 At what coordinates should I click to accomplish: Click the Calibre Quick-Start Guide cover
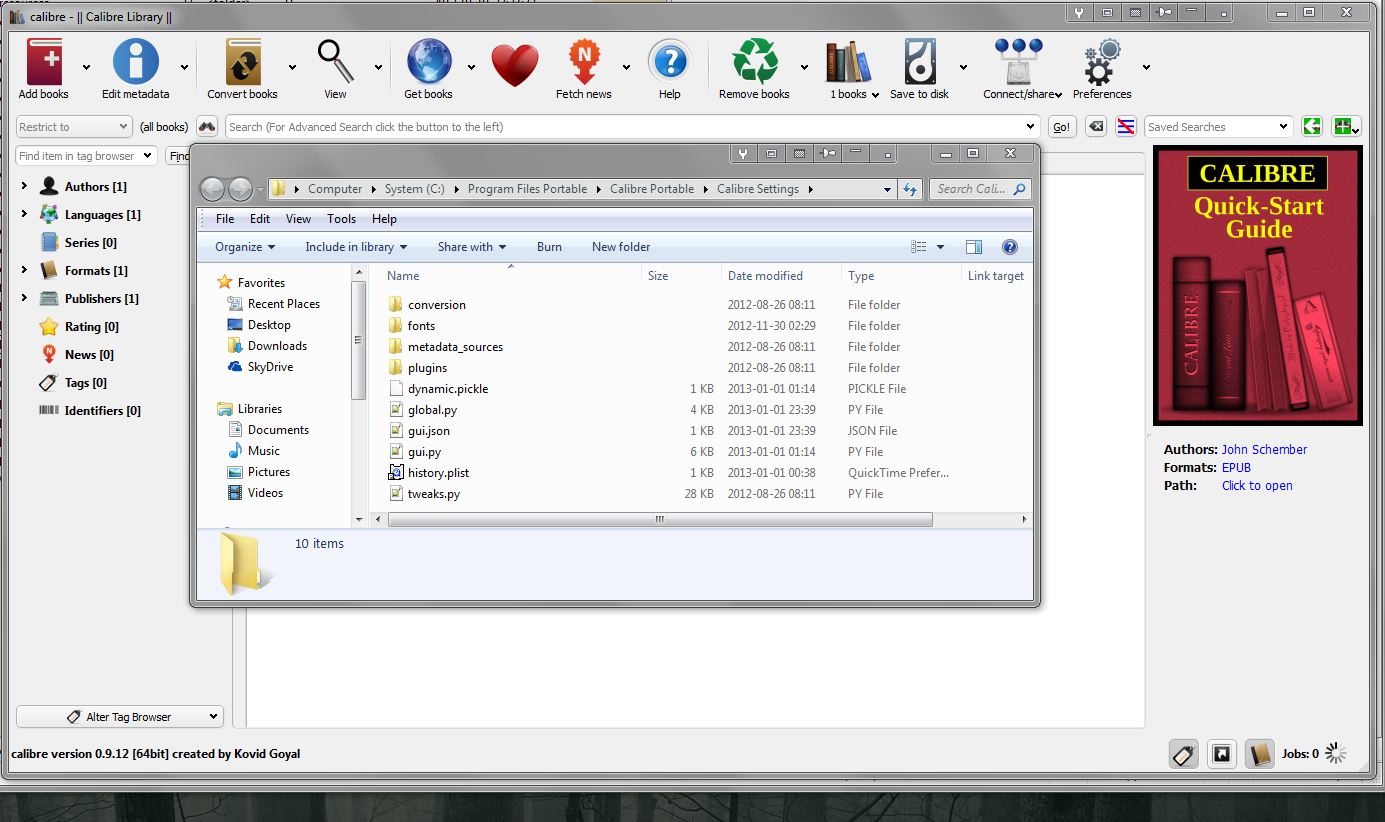[1258, 286]
